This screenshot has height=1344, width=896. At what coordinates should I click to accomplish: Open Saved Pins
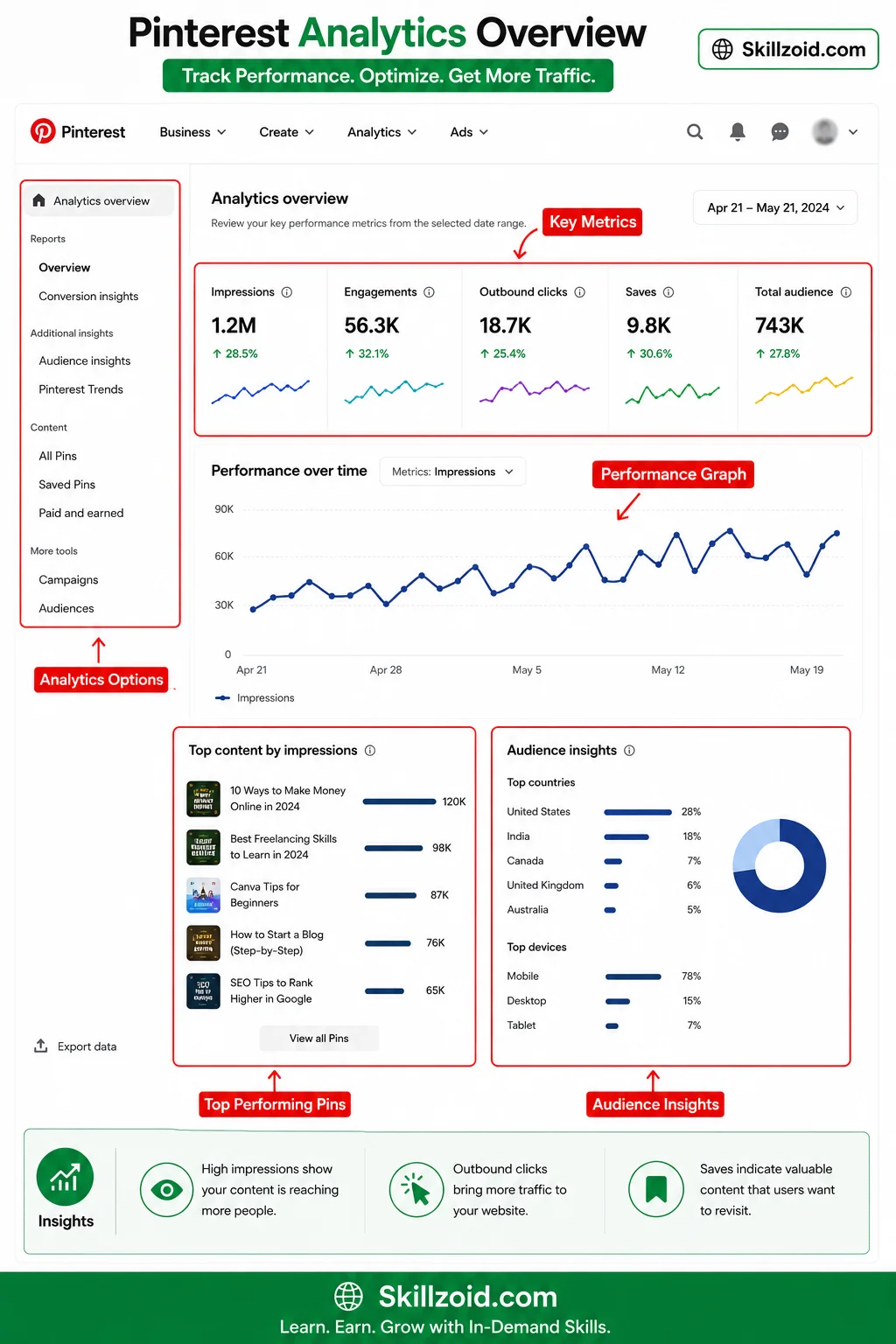pos(67,485)
